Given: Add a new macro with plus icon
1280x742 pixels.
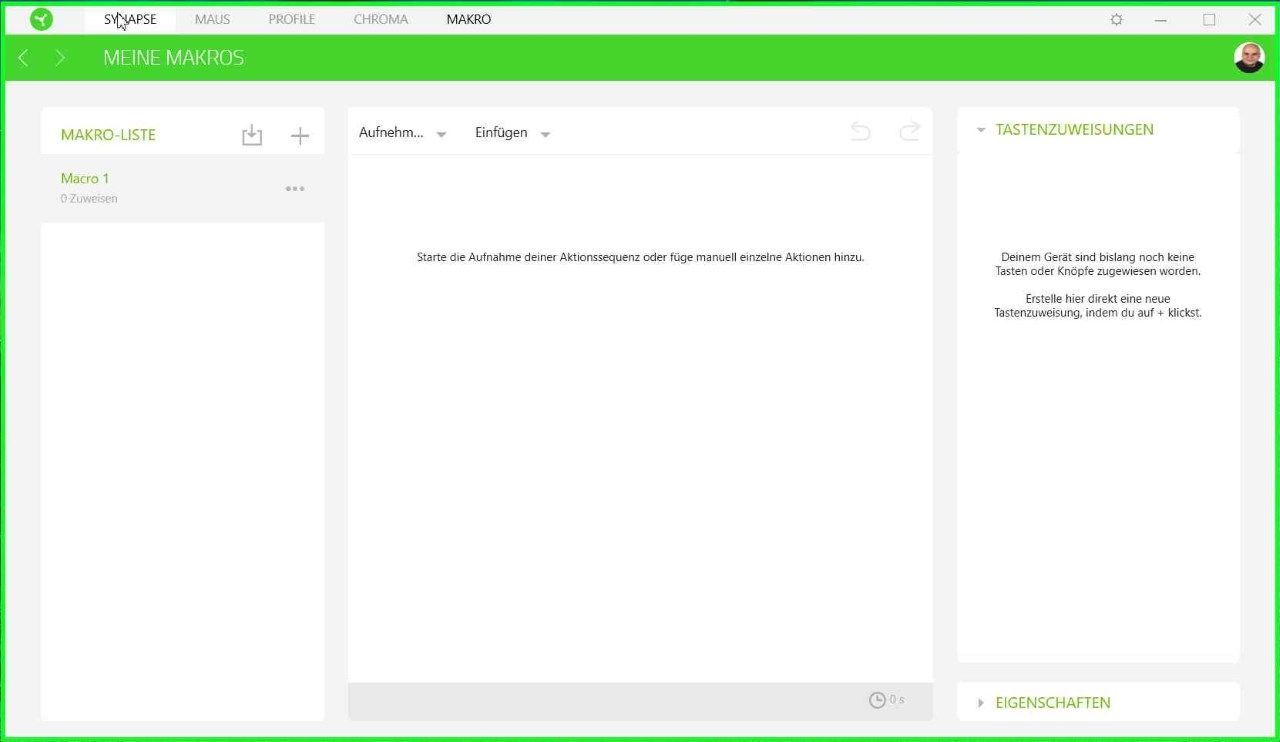Looking at the screenshot, I should tap(300, 136).
